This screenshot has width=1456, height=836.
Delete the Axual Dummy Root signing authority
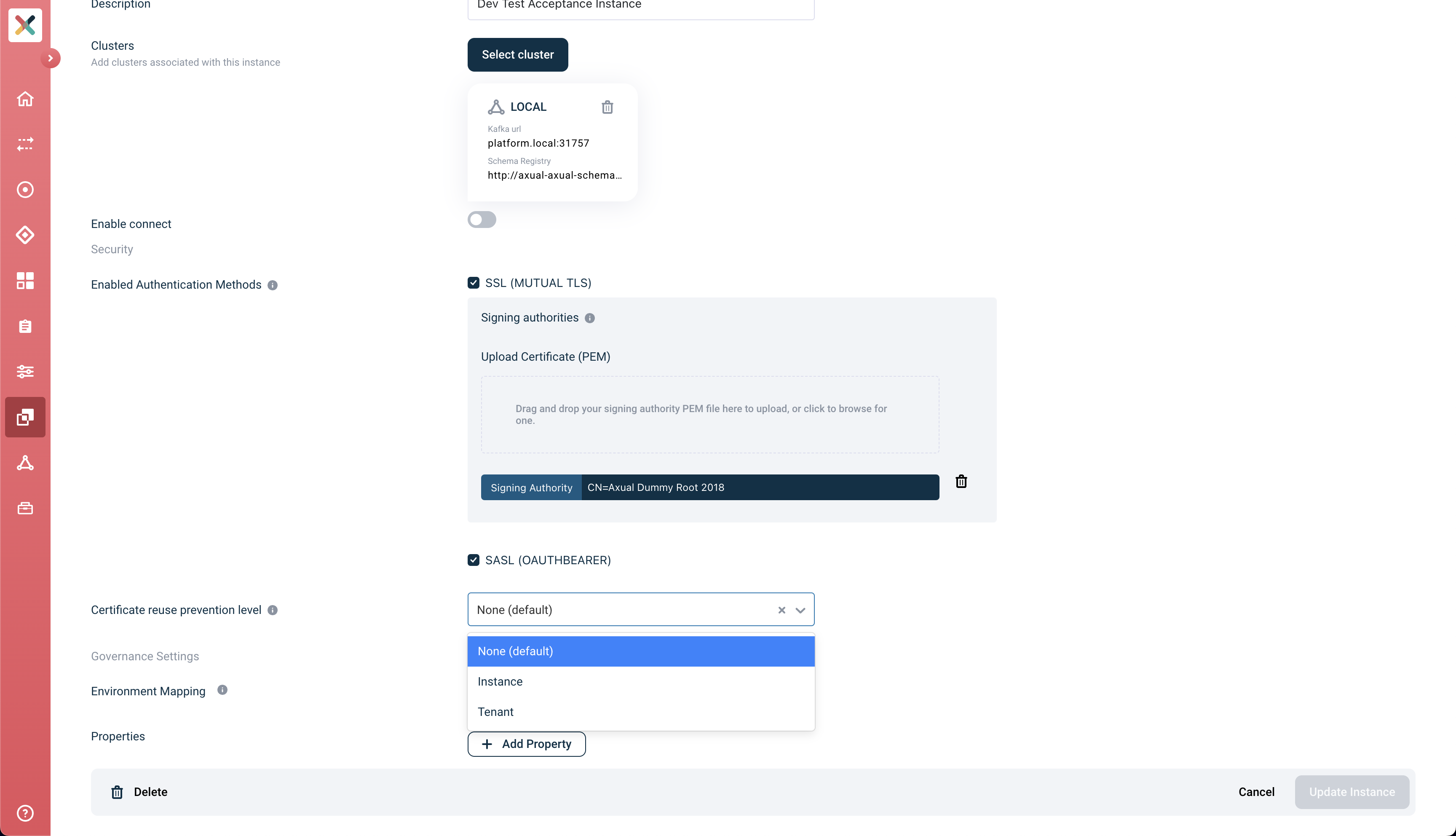point(961,481)
